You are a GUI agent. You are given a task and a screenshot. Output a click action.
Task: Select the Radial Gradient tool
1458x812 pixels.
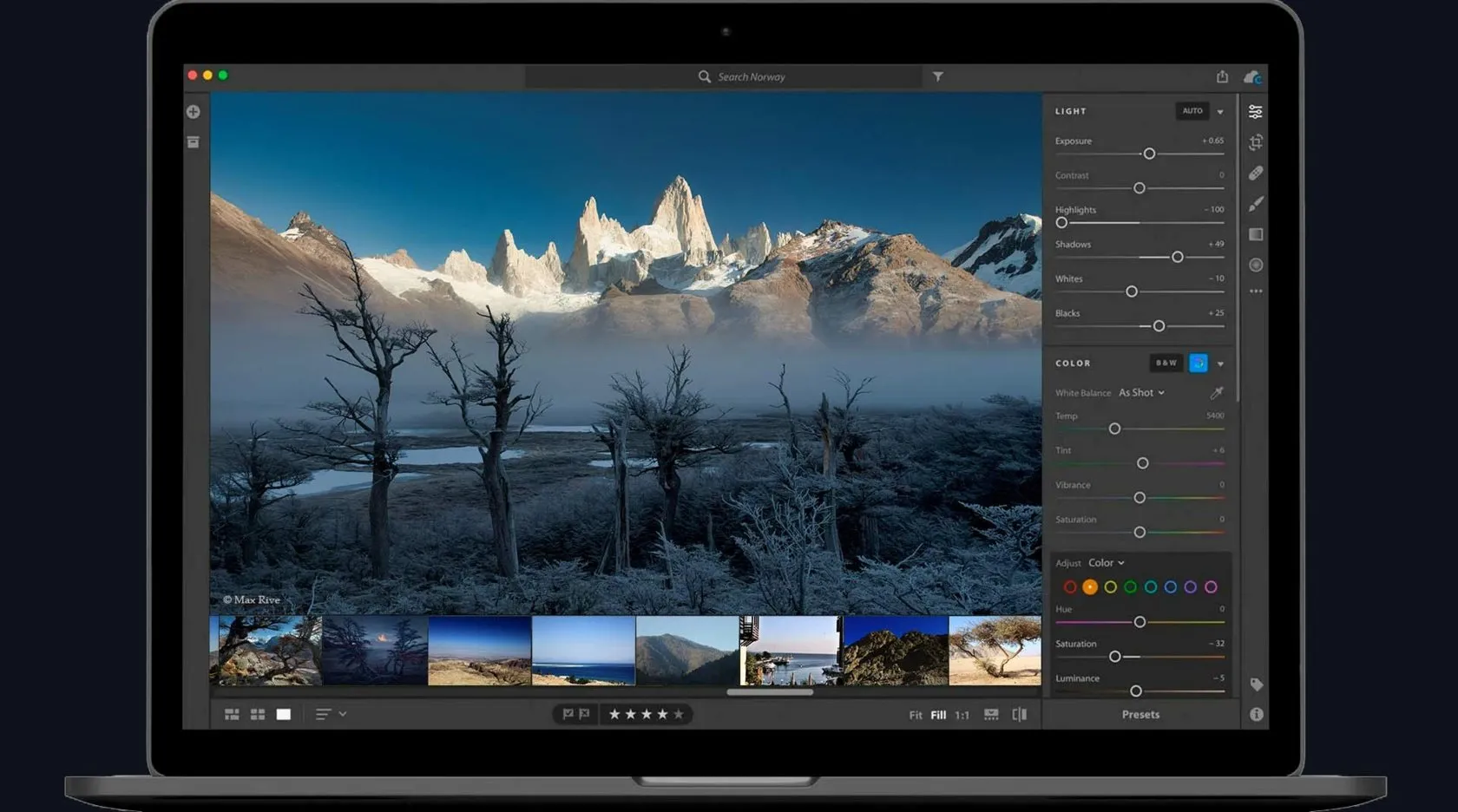[1255, 265]
